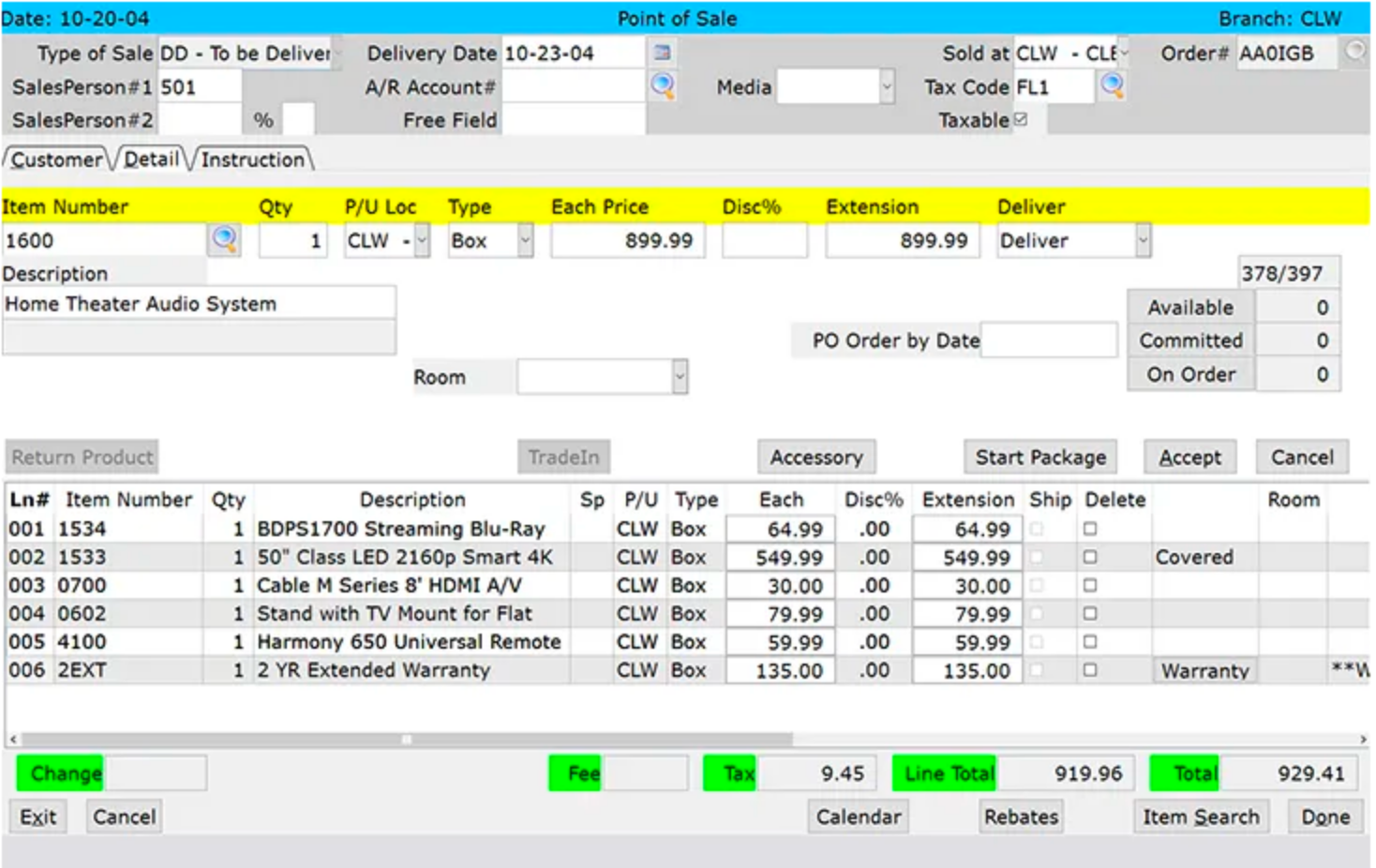Screen dimensions: 1376x868
Task: Tick Delete box for Harmony 650 Universal Remote
Action: pyautogui.click(x=1089, y=642)
